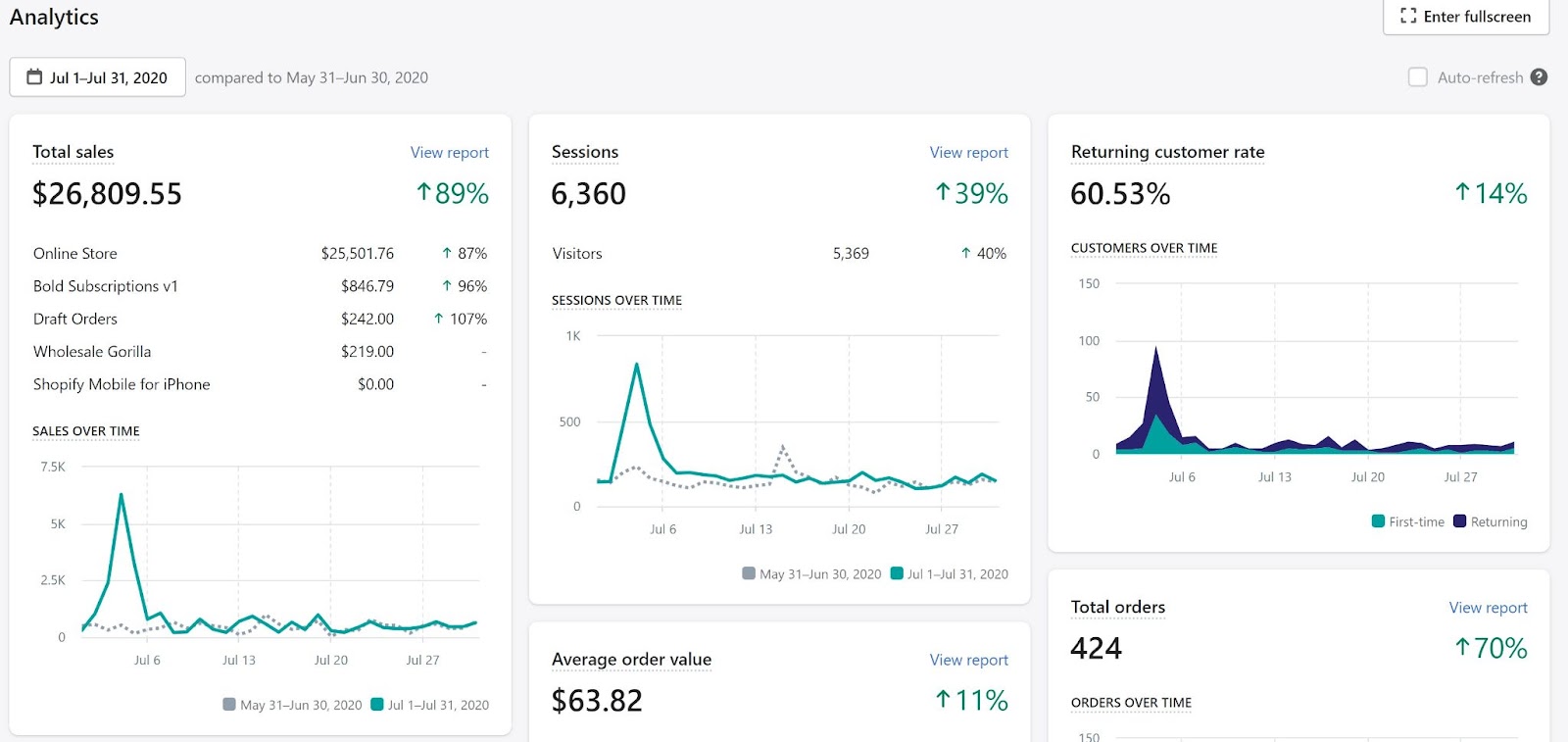Viewport: 1568px width, 742px height.
Task: Click the up arrow beside Visitors 40%
Action: pos(966,253)
